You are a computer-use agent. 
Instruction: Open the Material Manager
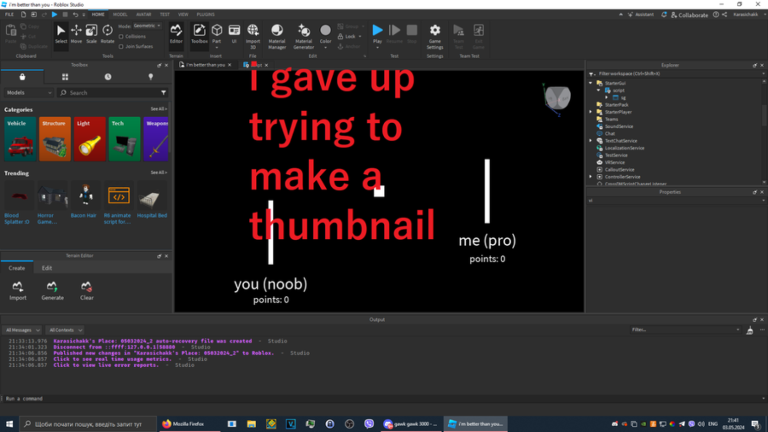[277, 36]
